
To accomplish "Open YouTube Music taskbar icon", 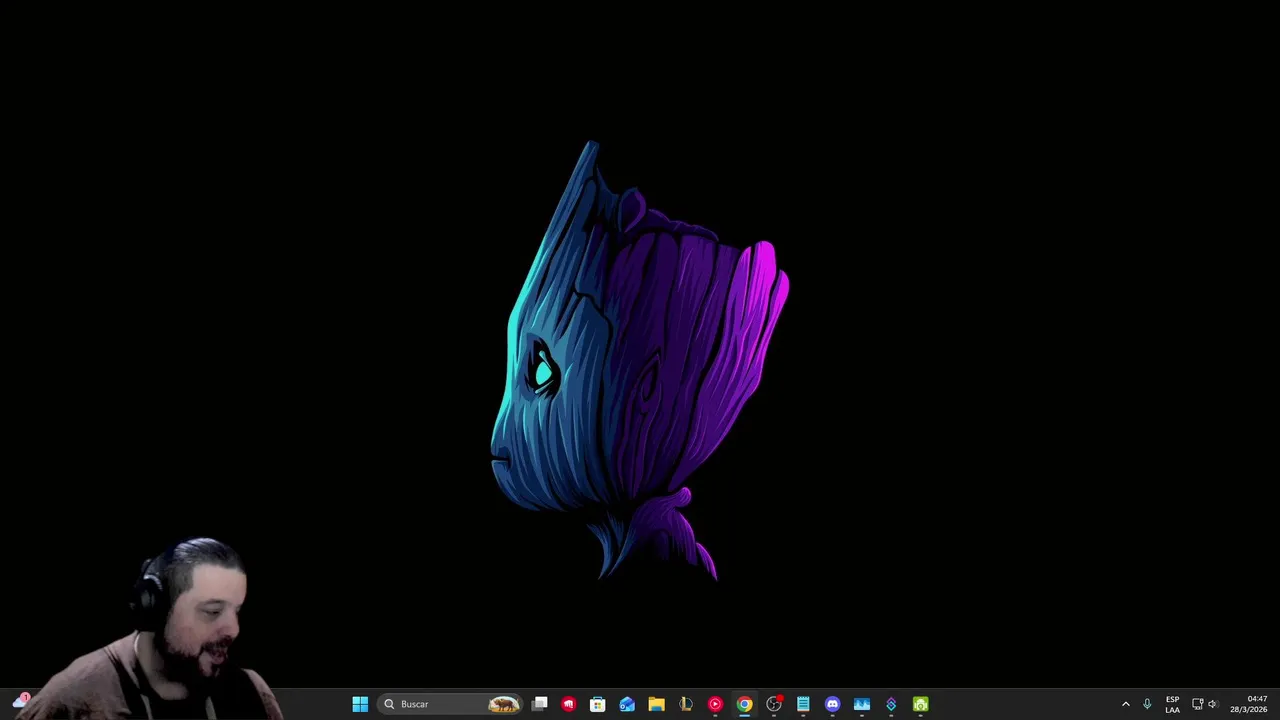I will [x=715, y=704].
